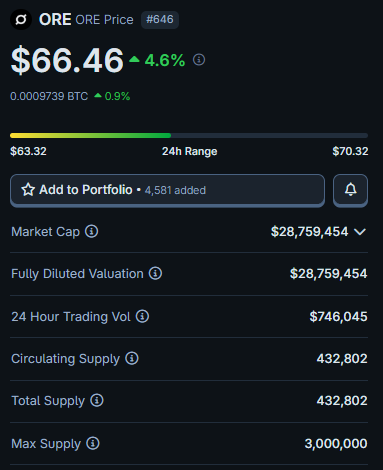Viewport: 383px width, 470px height.
Task: Click the Max Supply label
Action: coord(46,444)
